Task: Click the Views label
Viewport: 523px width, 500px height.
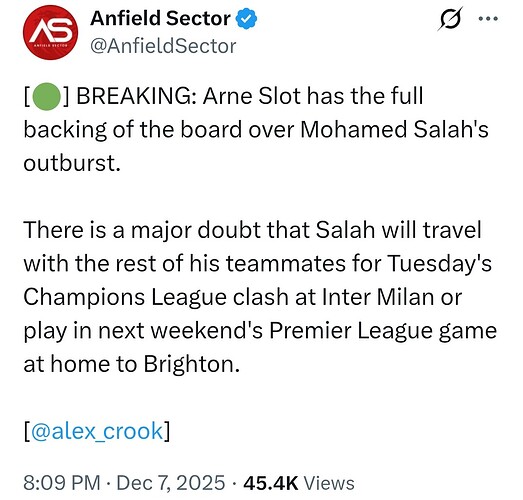Action: click(x=329, y=483)
